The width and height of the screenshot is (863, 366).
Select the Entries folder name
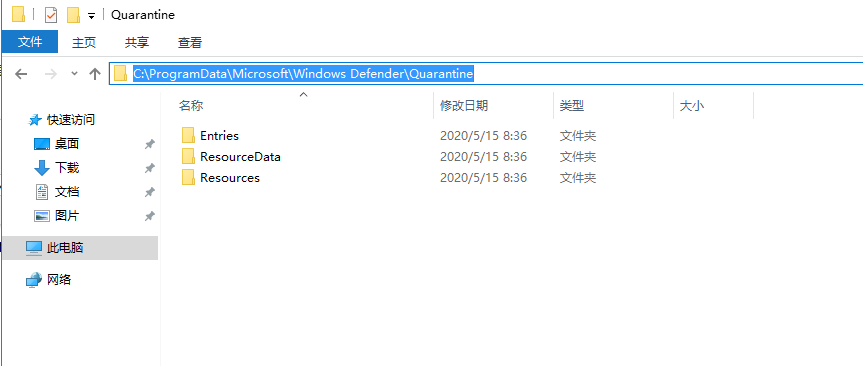[219, 135]
